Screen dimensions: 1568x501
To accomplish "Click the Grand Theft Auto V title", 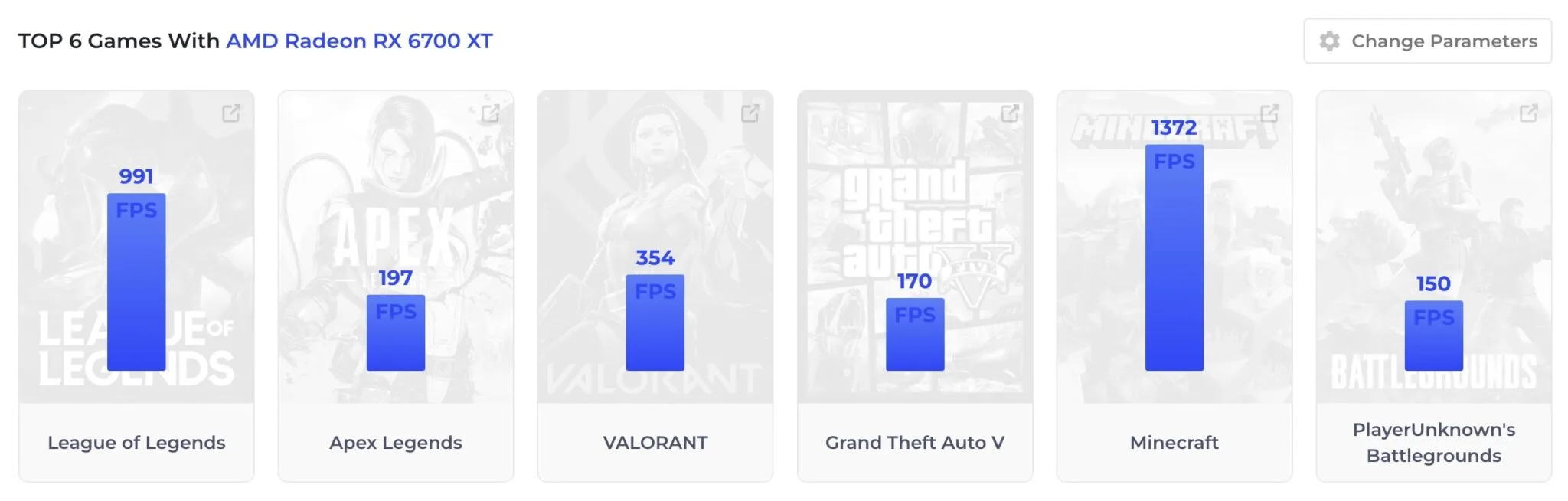I will pos(915,443).
